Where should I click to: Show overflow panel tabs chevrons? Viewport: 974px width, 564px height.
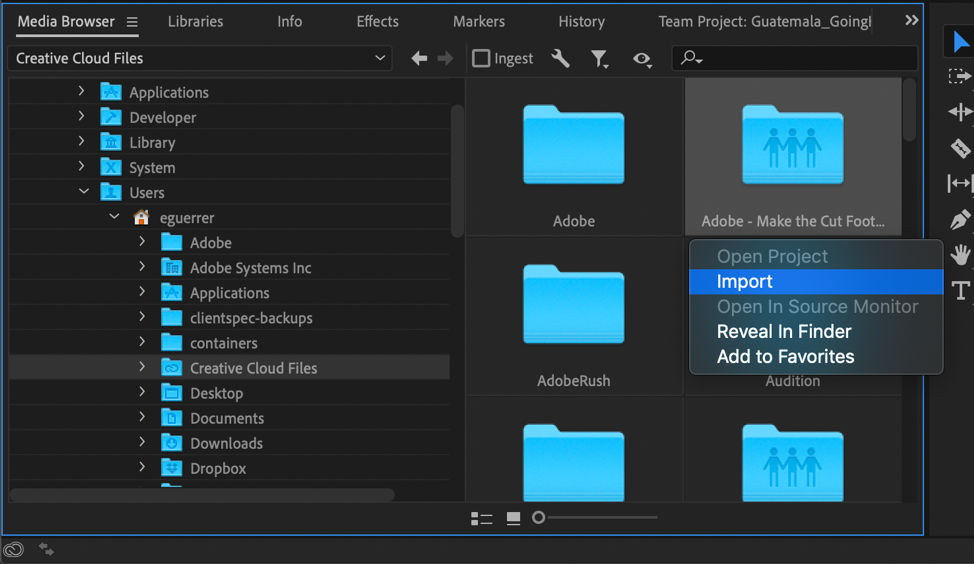click(x=911, y=20)
